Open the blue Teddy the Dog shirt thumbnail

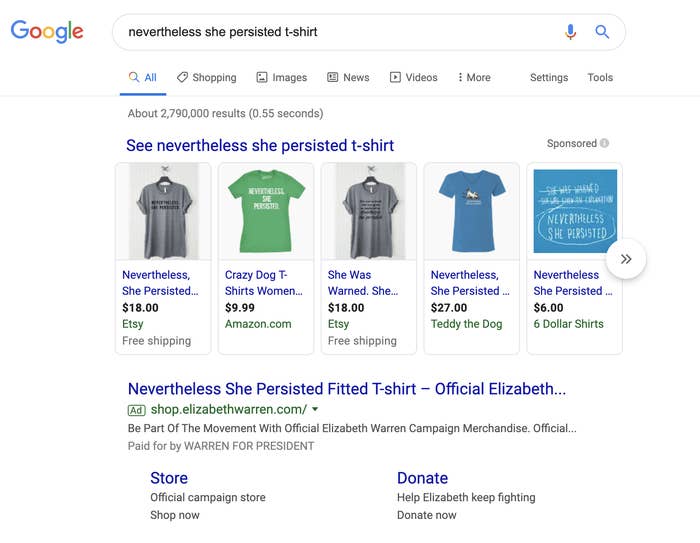(472, 211)
